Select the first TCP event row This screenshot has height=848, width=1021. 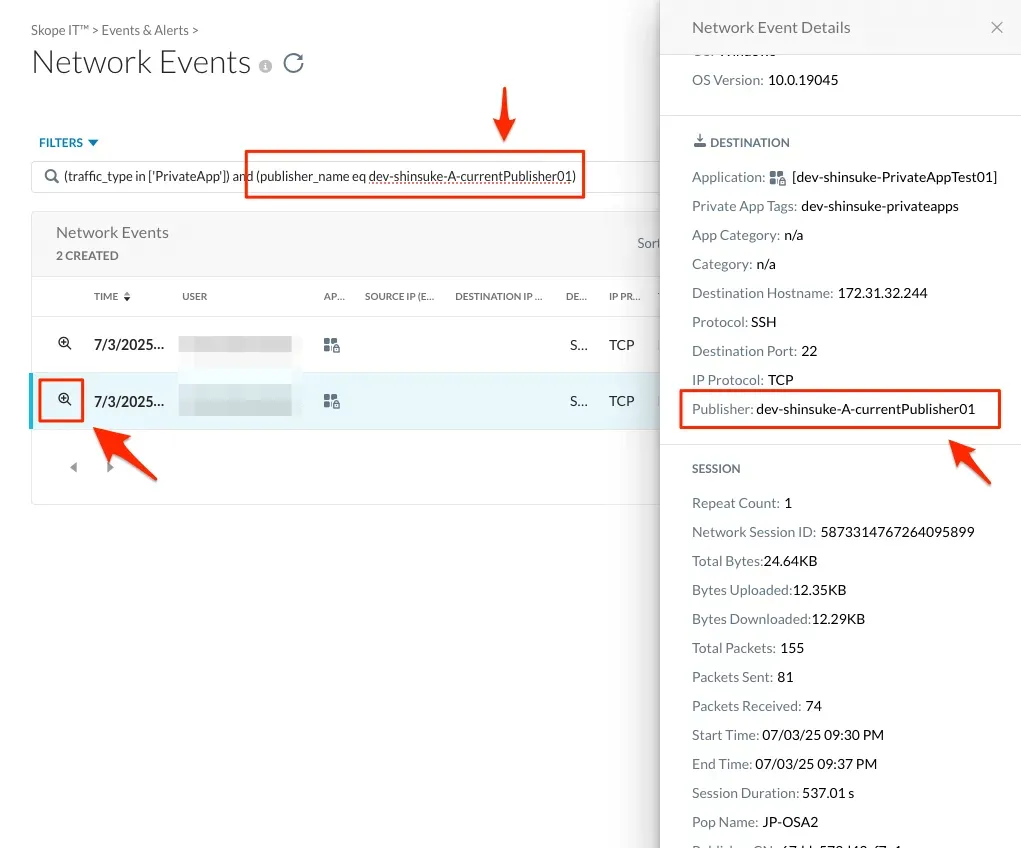tap(621, 345)
